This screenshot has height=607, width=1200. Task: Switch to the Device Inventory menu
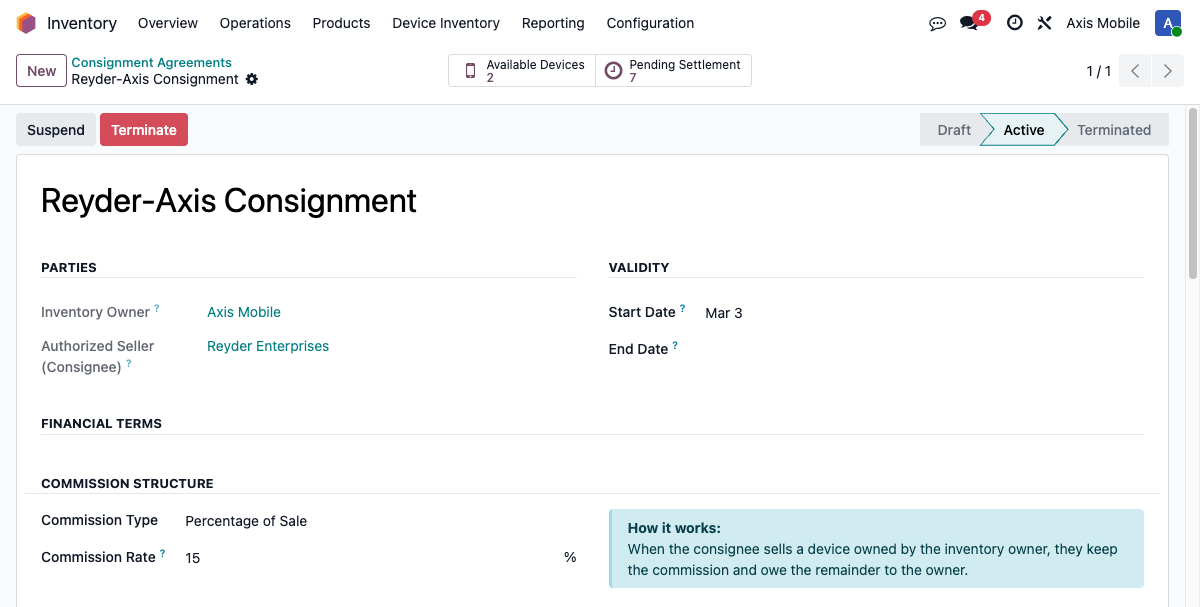tap(446, 23)
